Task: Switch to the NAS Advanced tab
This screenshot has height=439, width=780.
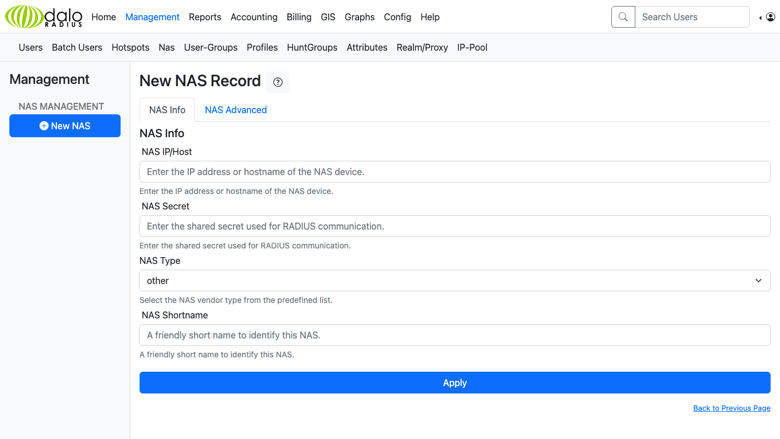Action: pos(236,110)
